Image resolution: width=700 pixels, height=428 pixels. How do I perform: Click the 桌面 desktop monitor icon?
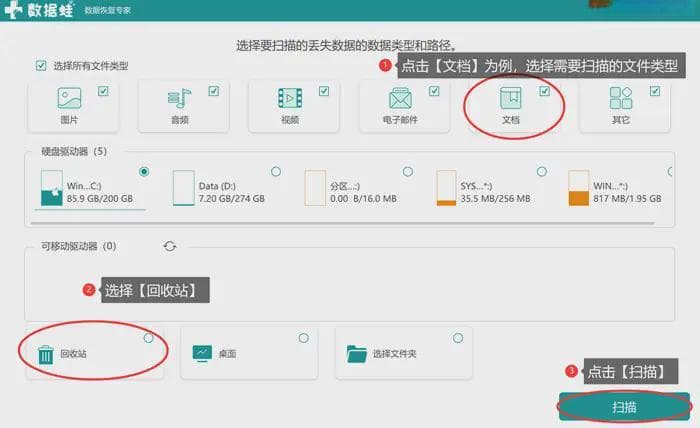(x=202, y=353)
